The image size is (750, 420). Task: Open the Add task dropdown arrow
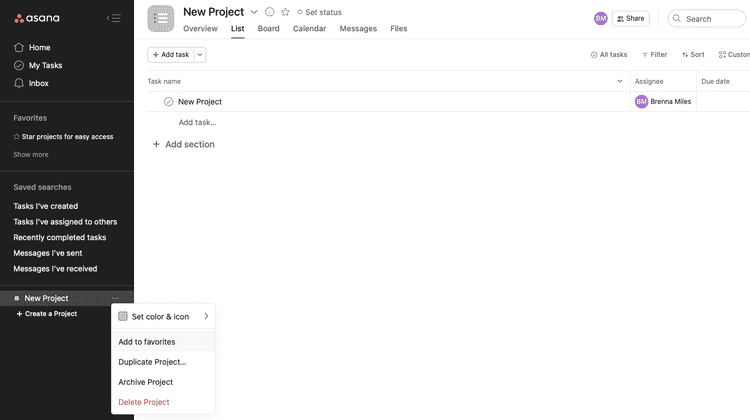tap(200, 55)
